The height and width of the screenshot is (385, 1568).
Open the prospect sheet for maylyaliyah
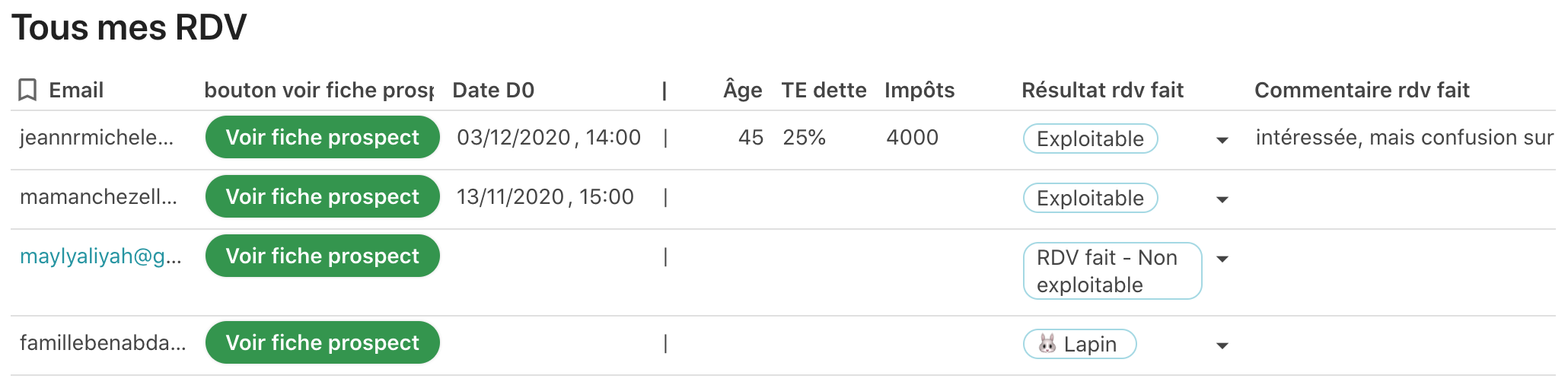pyautogui.click(x=323, y=256)
